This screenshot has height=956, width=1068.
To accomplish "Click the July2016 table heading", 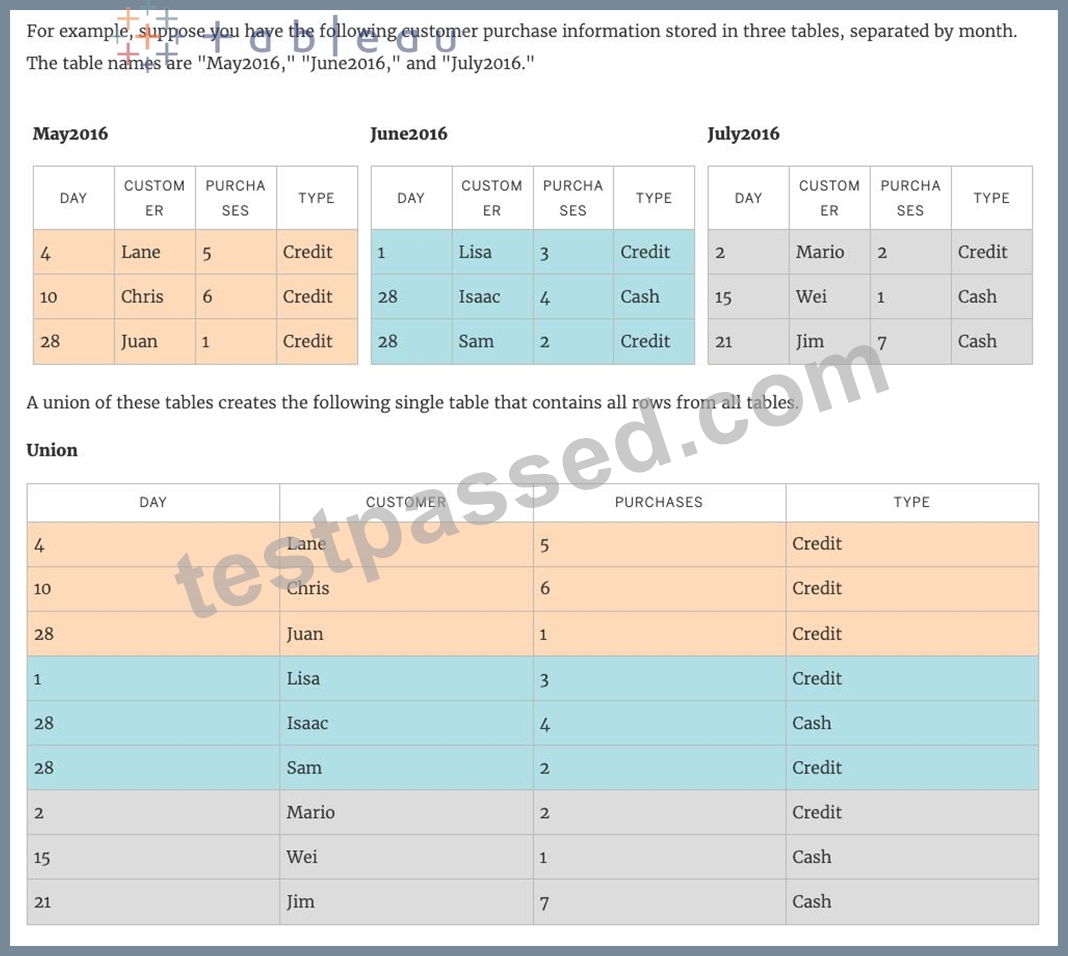I will [743, 133].
